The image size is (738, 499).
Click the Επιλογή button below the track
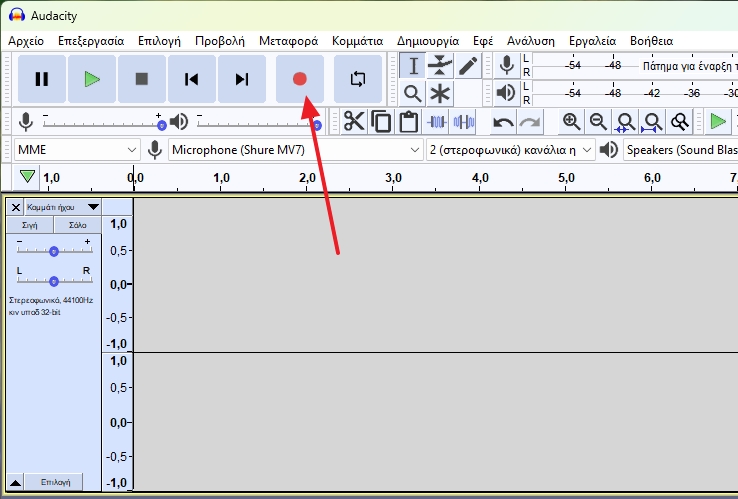pos(55,482)
